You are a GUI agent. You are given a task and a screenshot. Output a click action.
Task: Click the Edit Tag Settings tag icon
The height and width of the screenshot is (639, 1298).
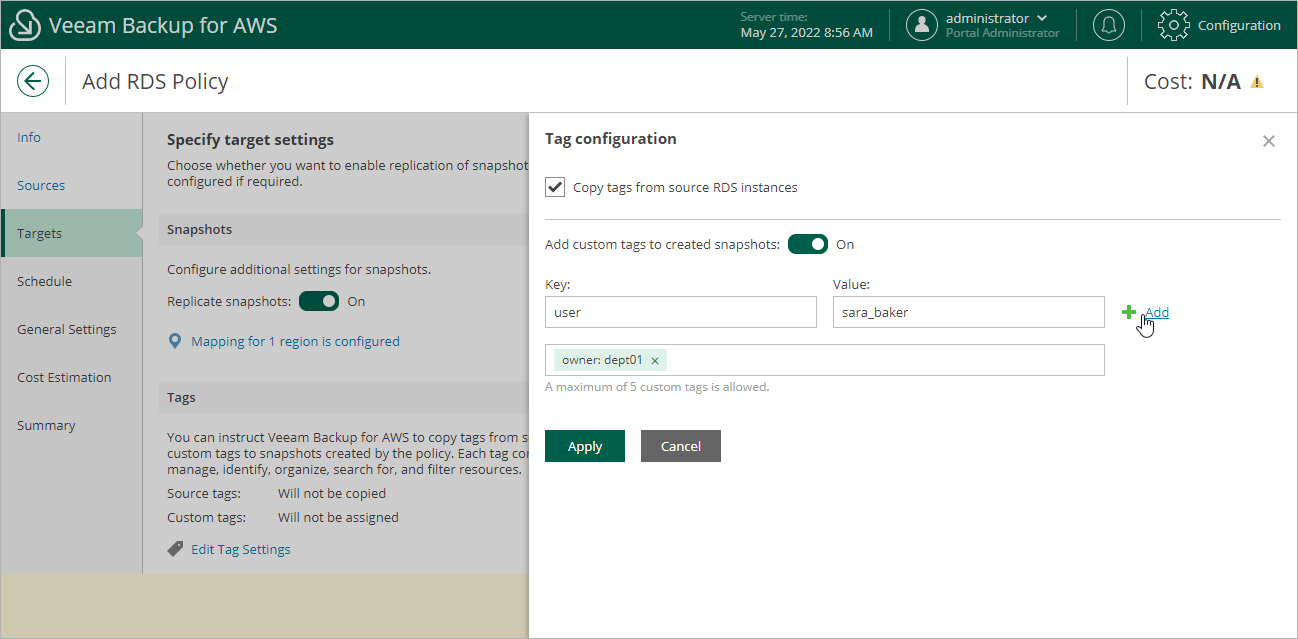point(175,549)
